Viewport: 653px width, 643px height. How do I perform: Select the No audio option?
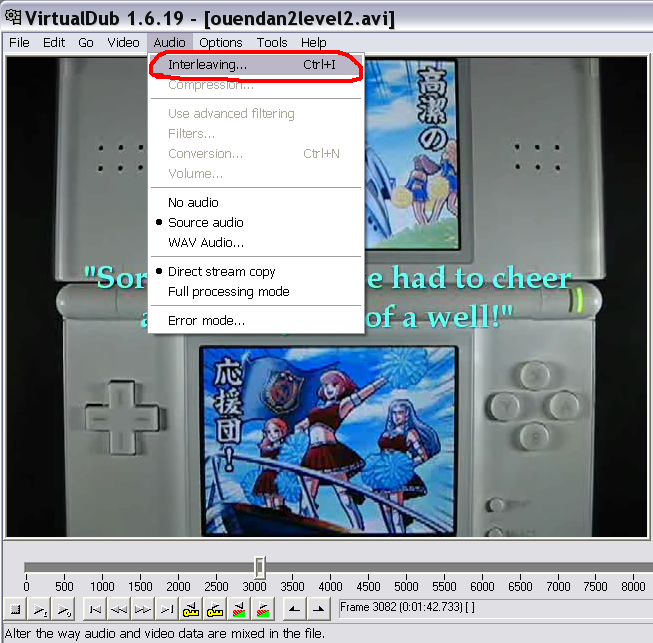coord(256,202)
